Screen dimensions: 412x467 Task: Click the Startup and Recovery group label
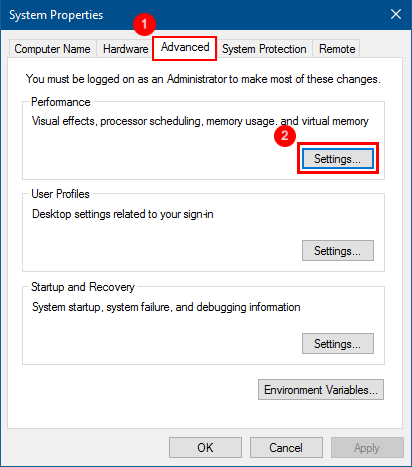coord(83,287)
